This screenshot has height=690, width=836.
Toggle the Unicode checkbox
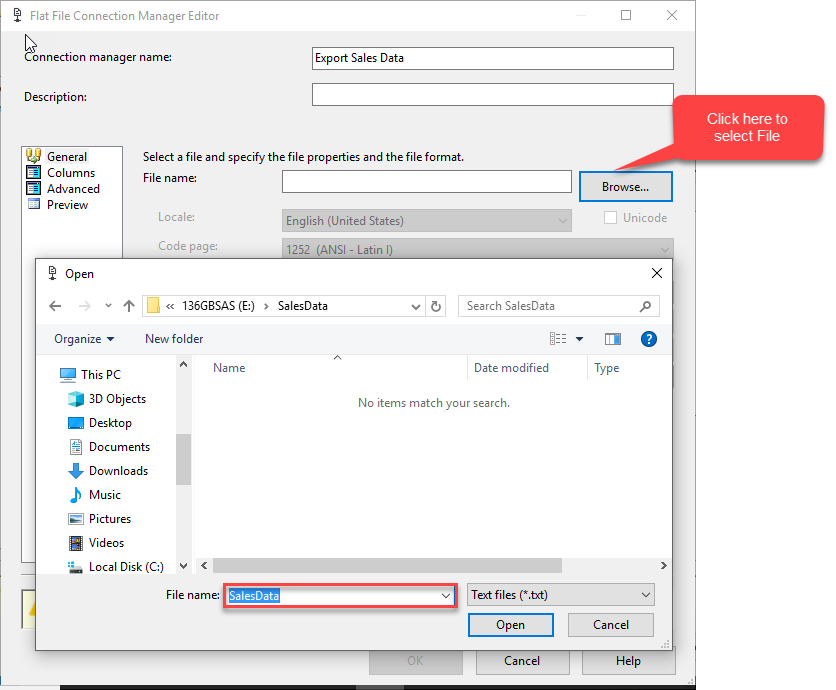pos(610,218)
